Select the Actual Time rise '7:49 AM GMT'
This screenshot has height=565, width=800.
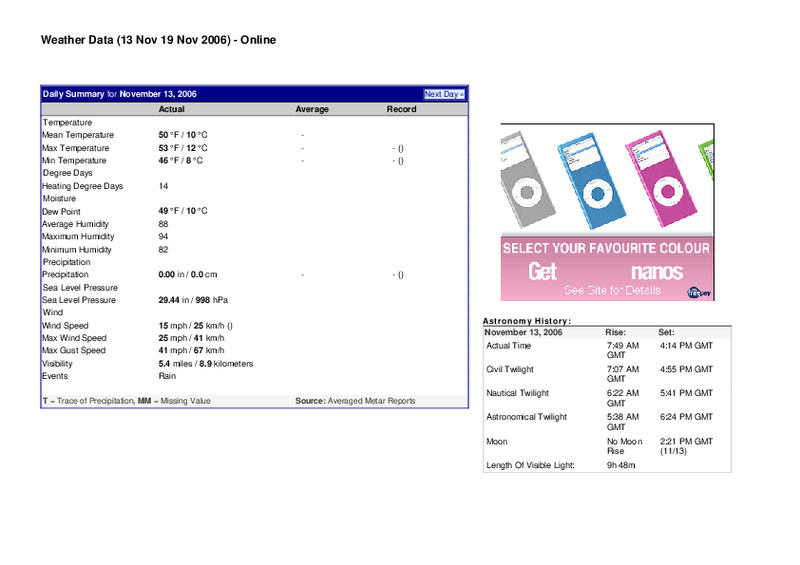[623, 350]
